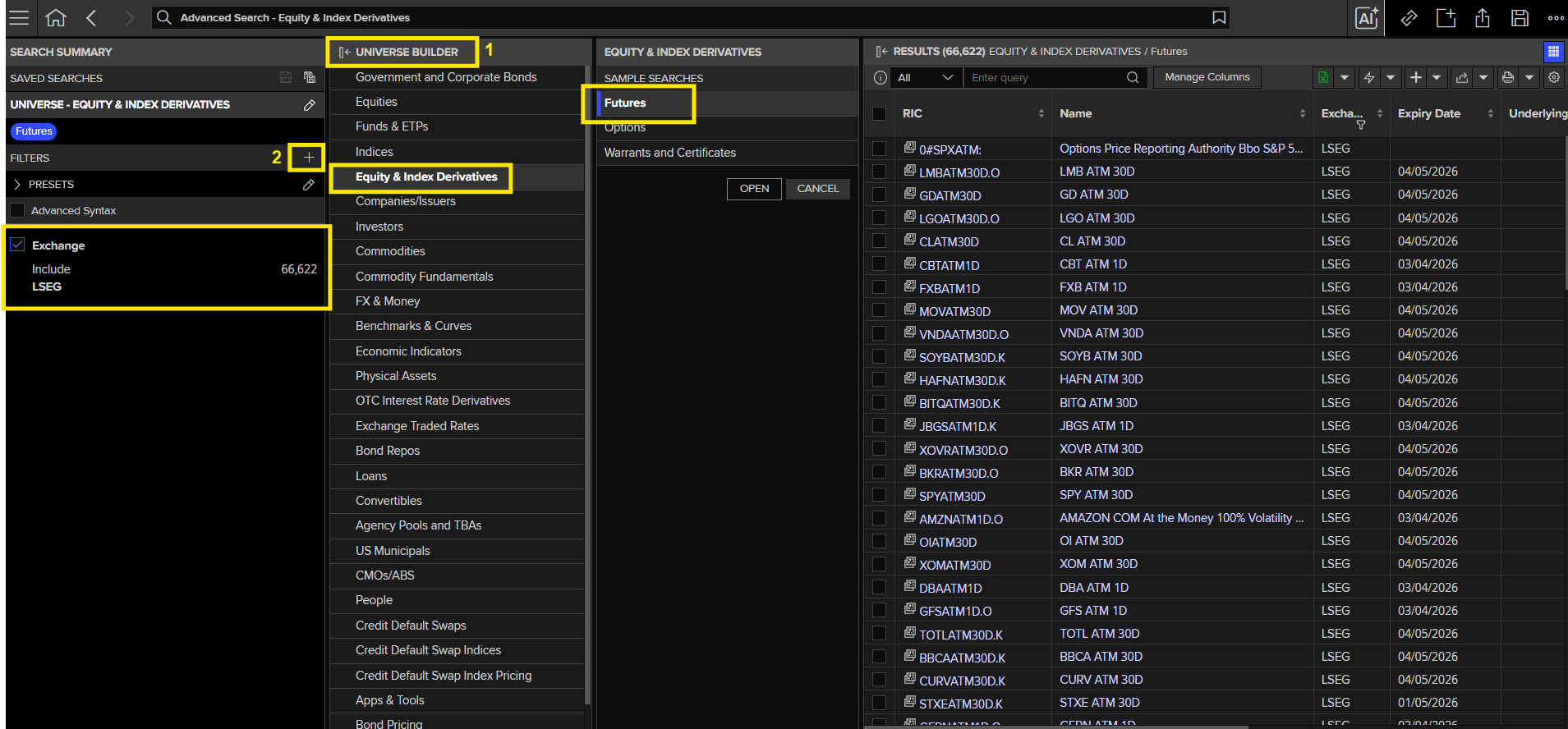Enable the Advanced Syntax checkbox
Screen dimensions: 1568x729
(17, 210)
